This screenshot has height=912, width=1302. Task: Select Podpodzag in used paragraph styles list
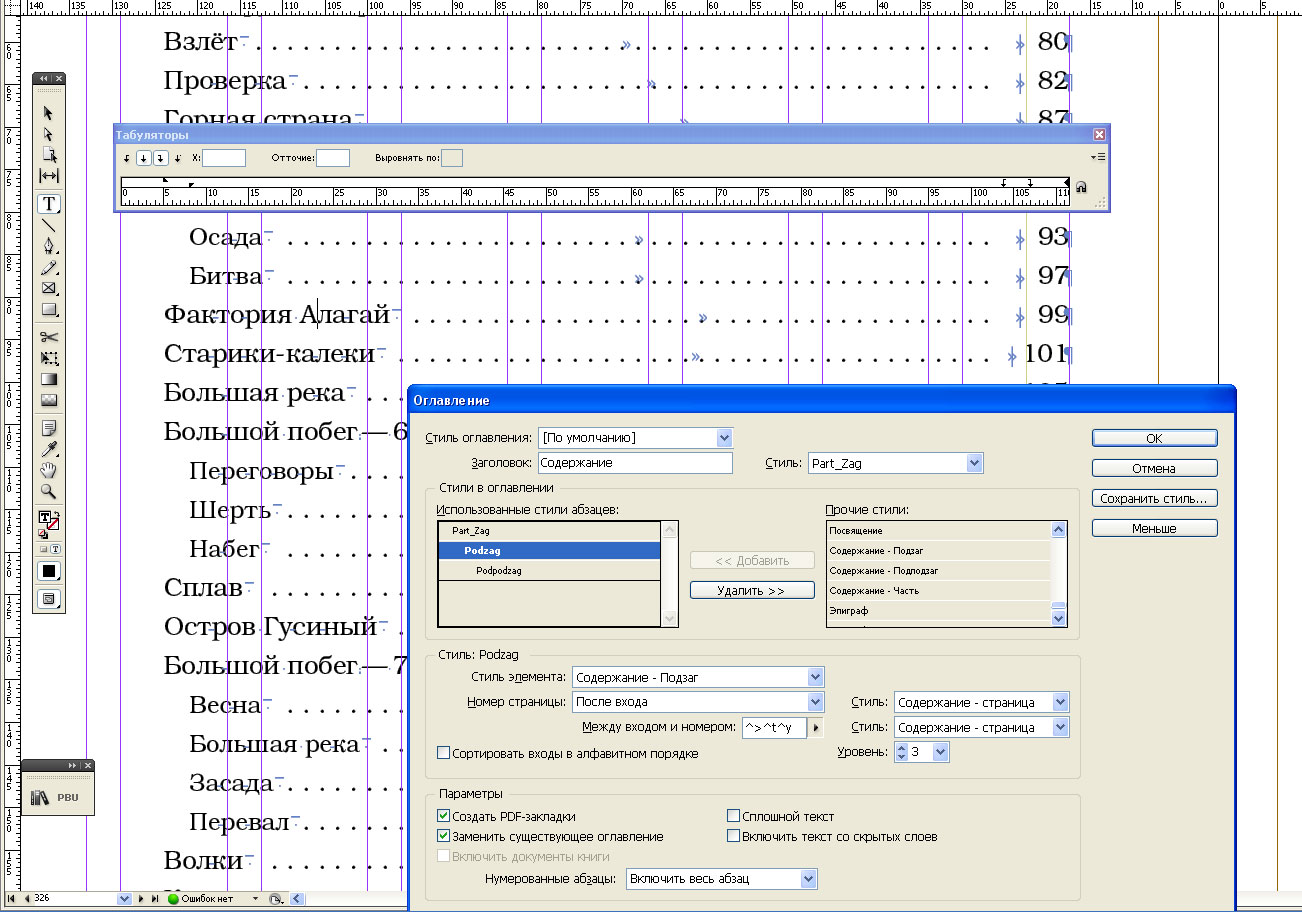click(x=549, y=571)
